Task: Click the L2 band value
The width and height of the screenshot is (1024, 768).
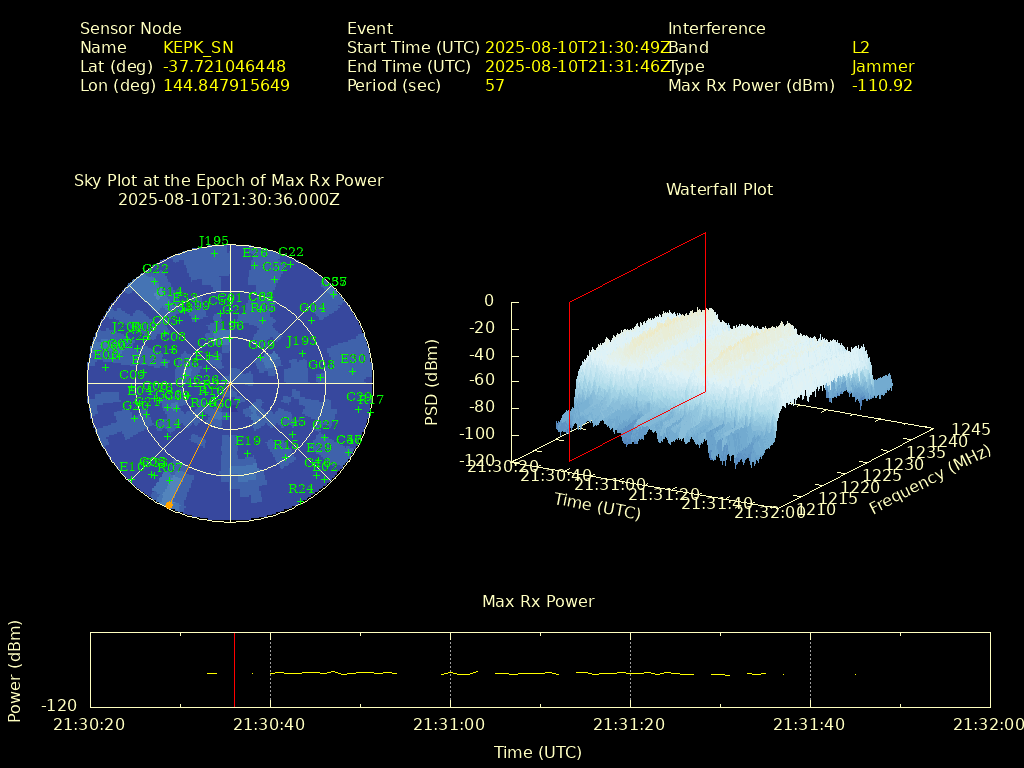Action: pyautogui.click(x=860, y=47)
